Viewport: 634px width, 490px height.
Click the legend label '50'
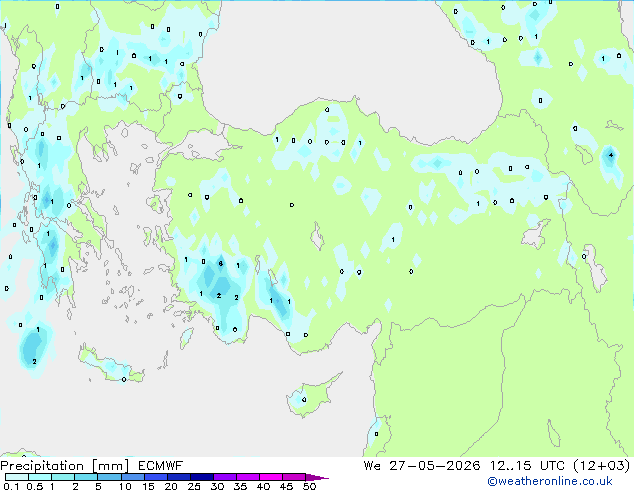coord(310,486)
